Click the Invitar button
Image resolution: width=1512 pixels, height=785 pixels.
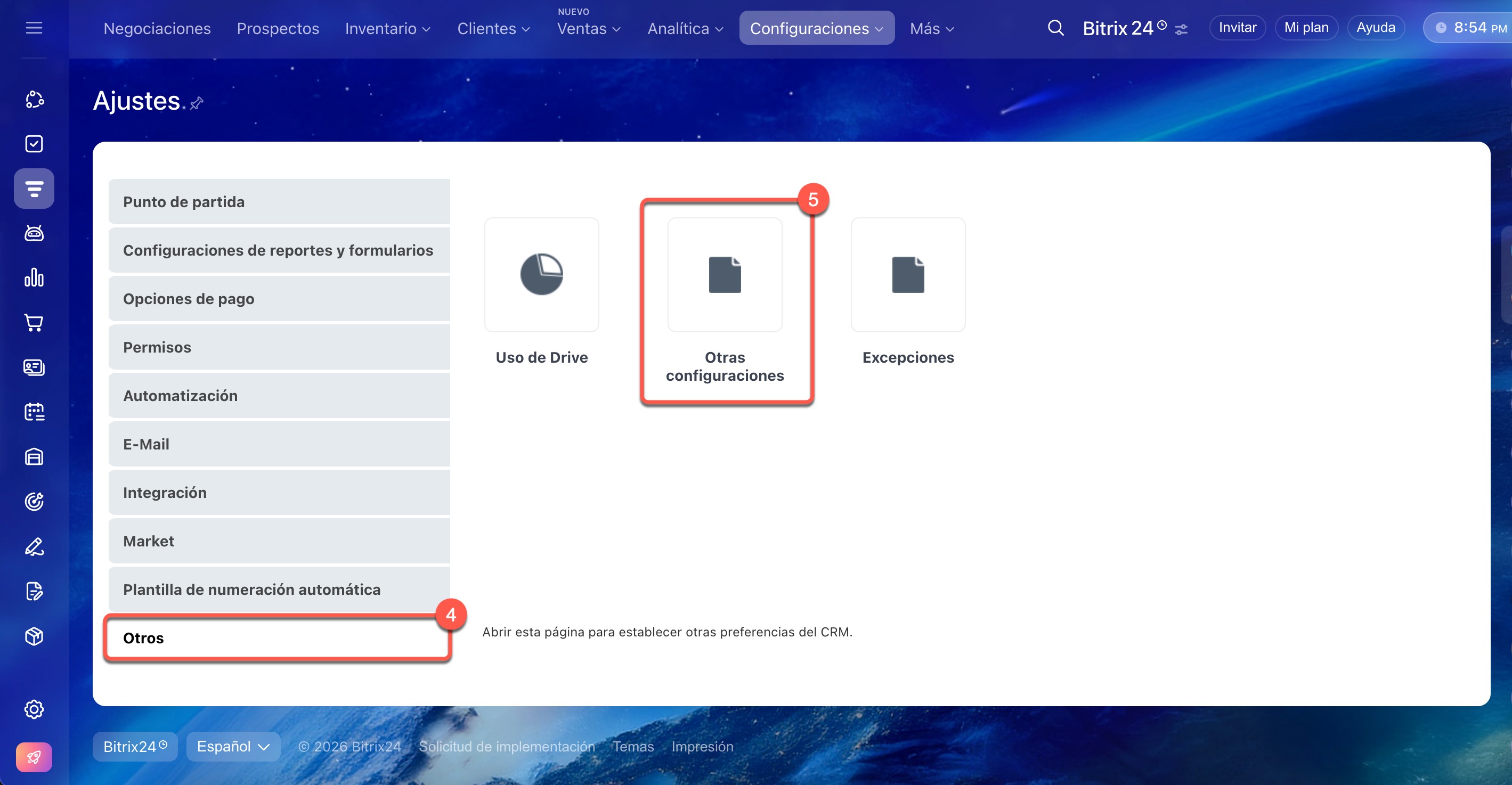pos(1237,28)
